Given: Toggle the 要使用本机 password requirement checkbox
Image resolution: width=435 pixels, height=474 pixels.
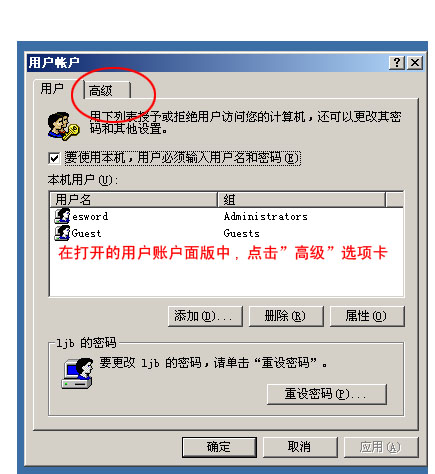Looking at the screenshot, I should click(x=54, y=158).
